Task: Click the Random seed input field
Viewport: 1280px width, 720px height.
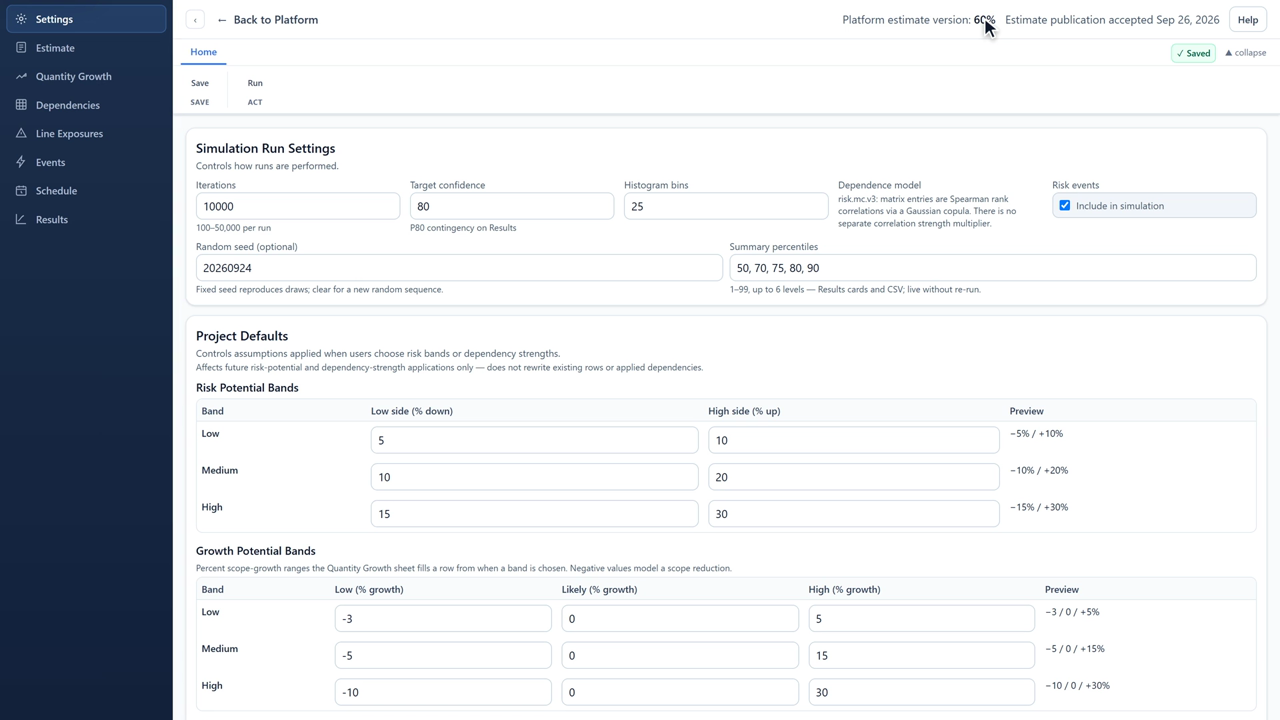Action: (459, 268)
